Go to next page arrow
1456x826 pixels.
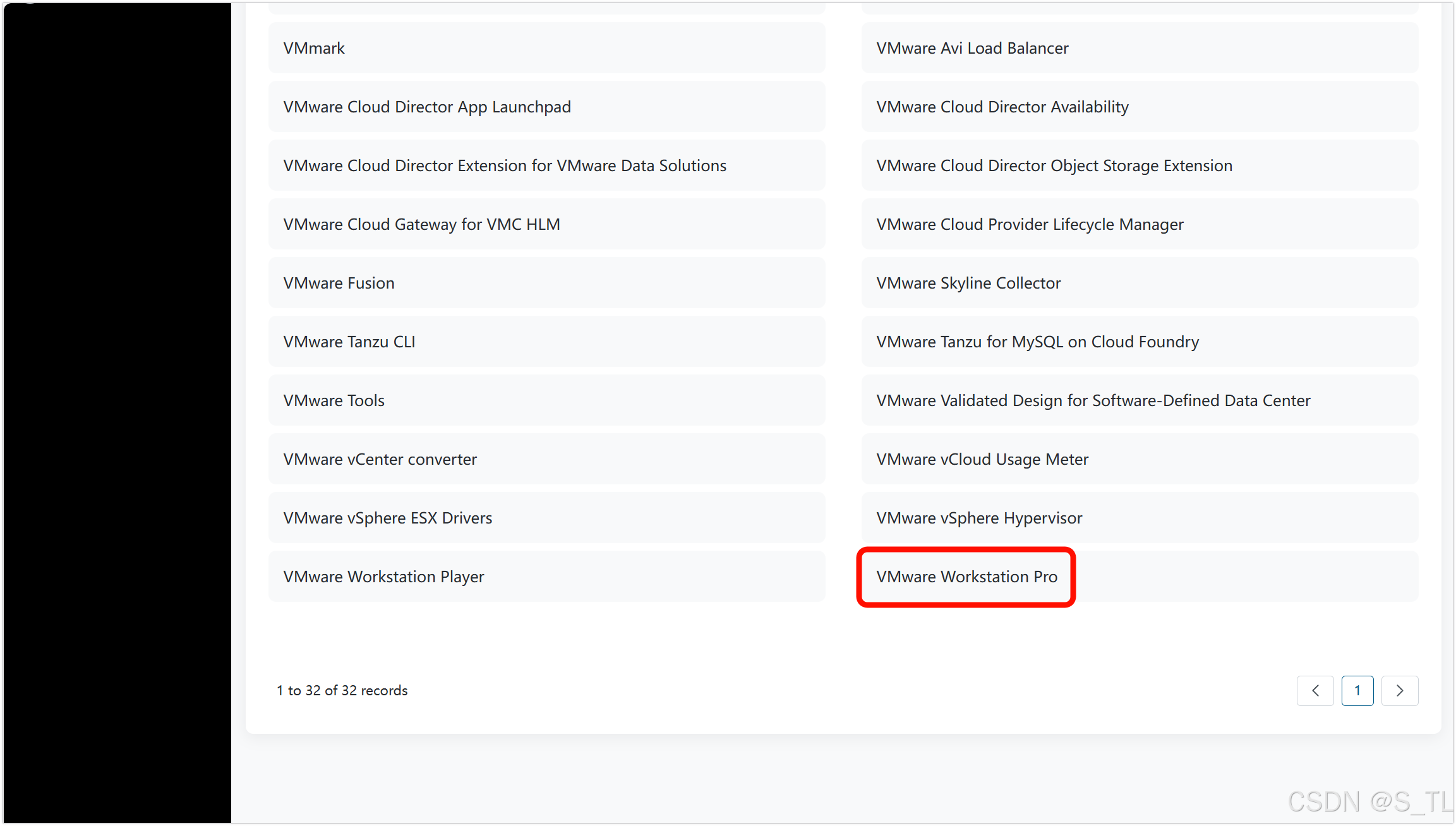pos(1399,690)
